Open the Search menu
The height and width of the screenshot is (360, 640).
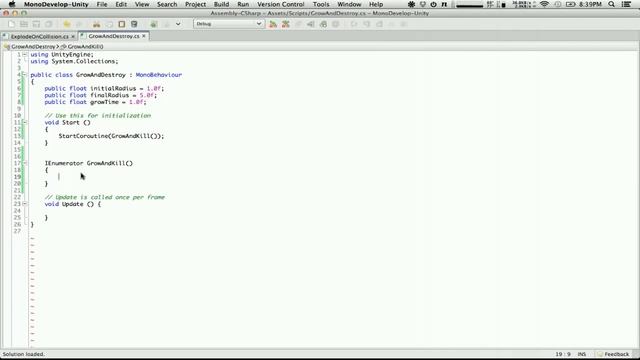click(x=167, y=4)
